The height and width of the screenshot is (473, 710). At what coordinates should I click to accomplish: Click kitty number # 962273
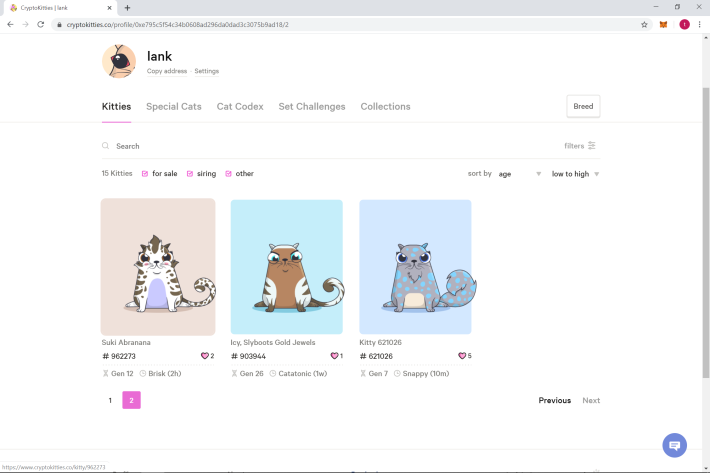(119, 356)
